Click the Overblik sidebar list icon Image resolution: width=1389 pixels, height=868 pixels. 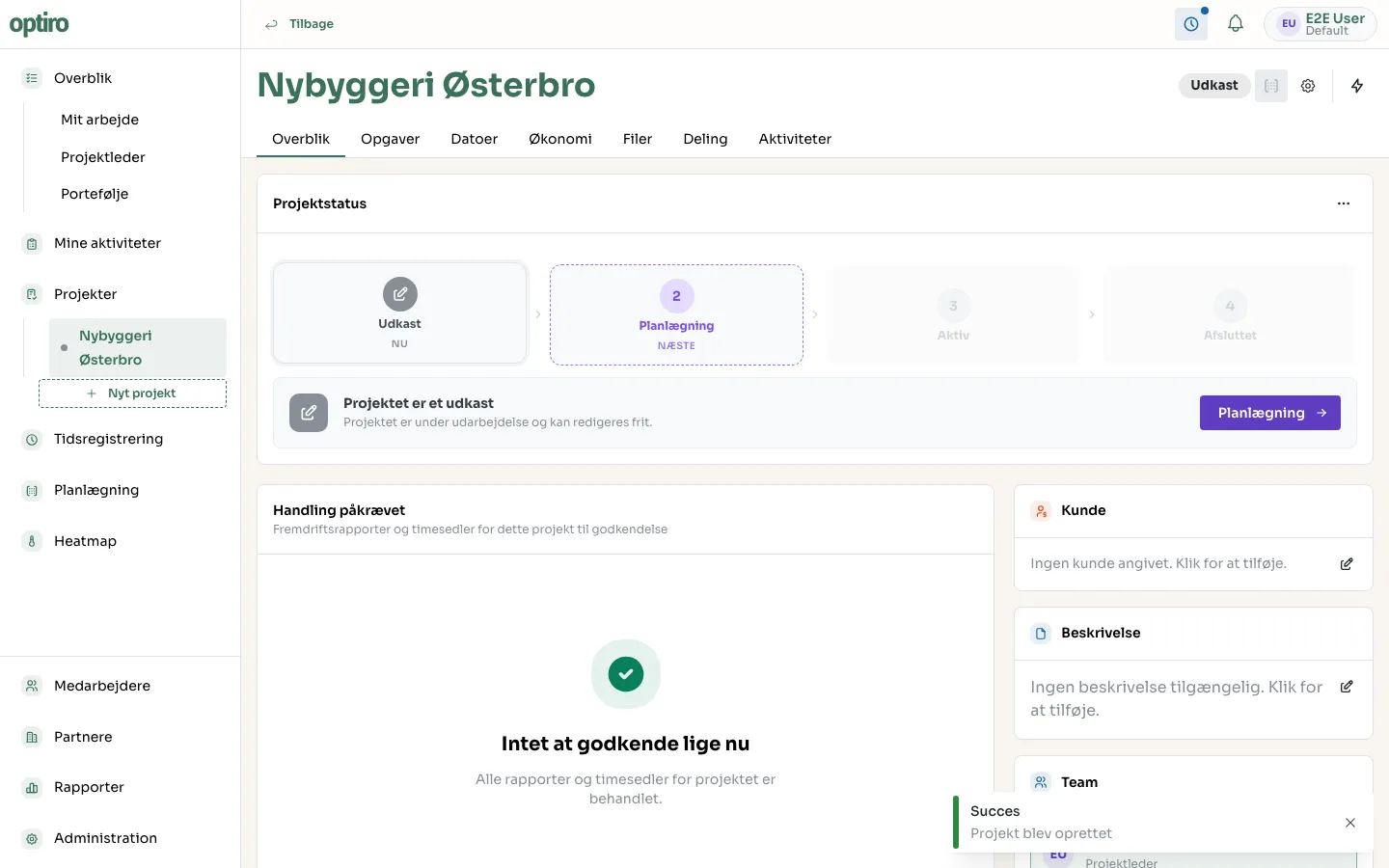pos(32,78)
